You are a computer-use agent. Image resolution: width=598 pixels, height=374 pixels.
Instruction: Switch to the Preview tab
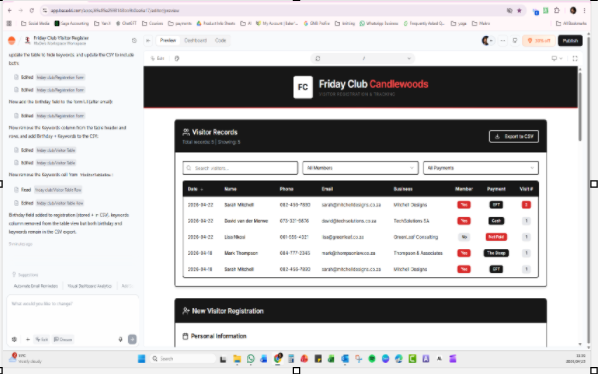tap(168, 40)
